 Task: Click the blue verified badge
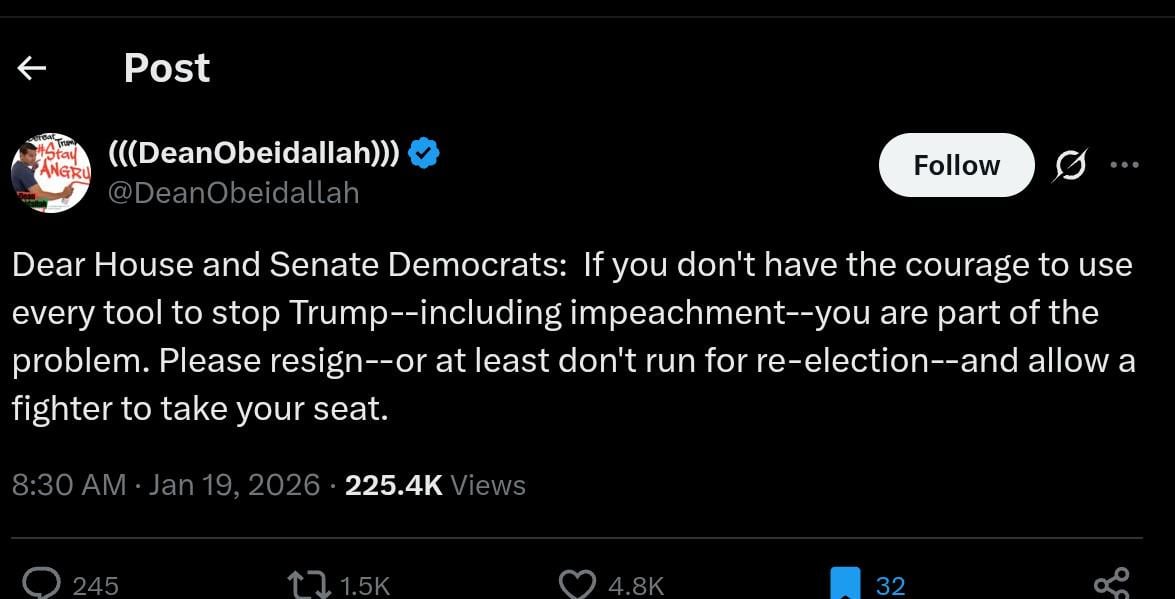425,153
